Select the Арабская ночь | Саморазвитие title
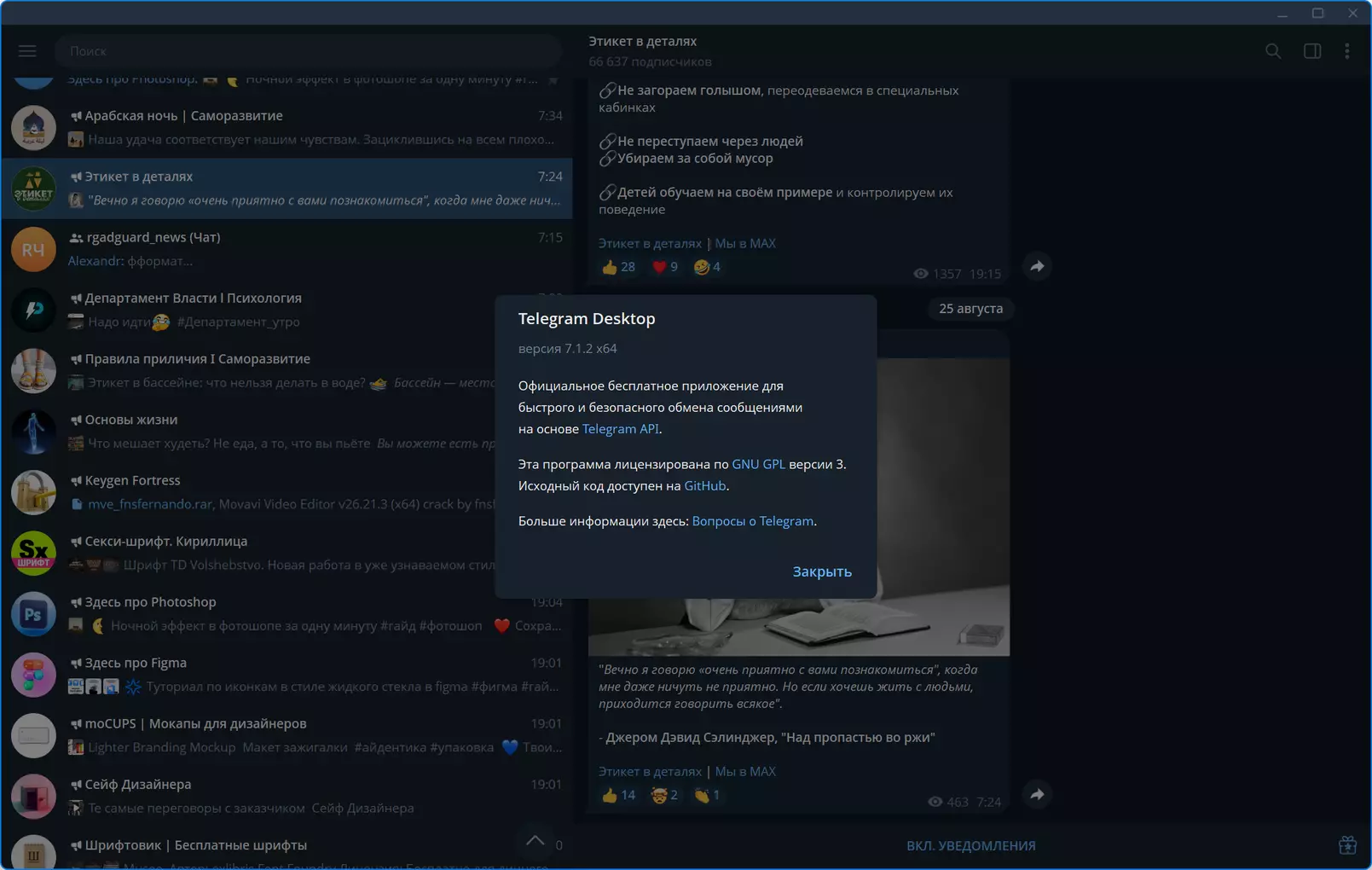 point(183,116)
